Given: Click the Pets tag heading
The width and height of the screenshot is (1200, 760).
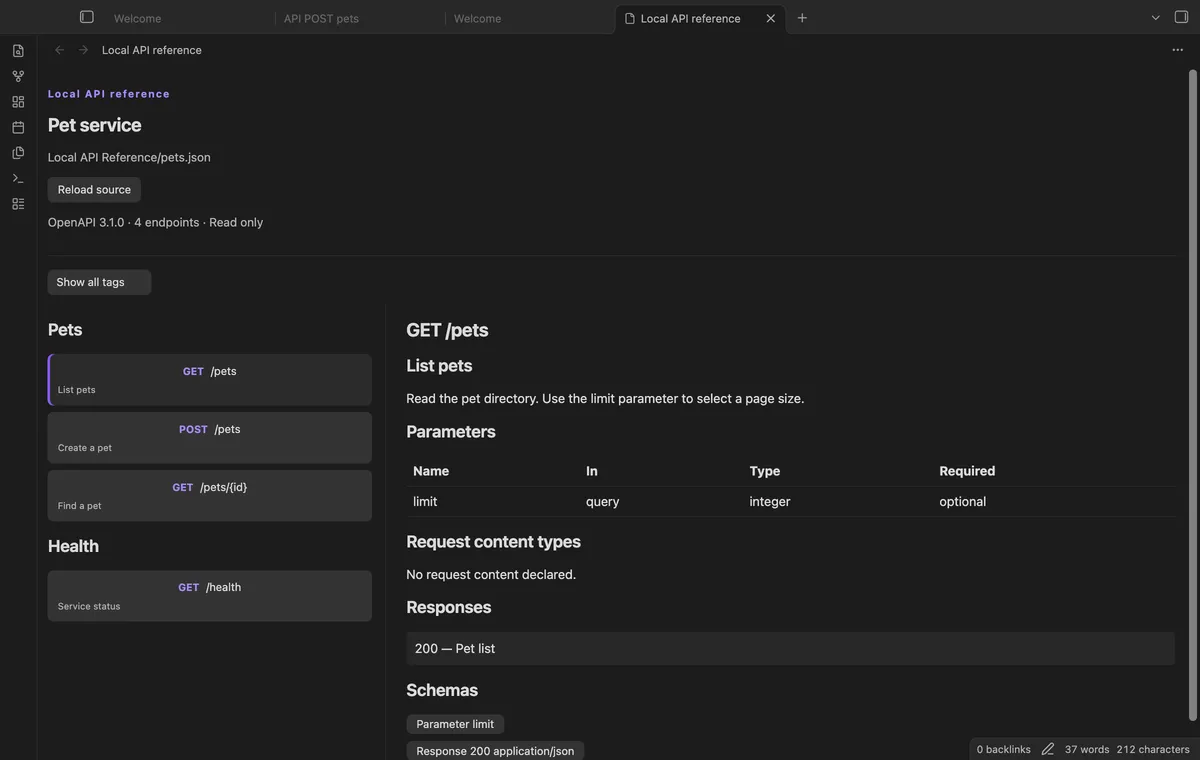Looking at the screenshot, I should (x=65, y=330).
